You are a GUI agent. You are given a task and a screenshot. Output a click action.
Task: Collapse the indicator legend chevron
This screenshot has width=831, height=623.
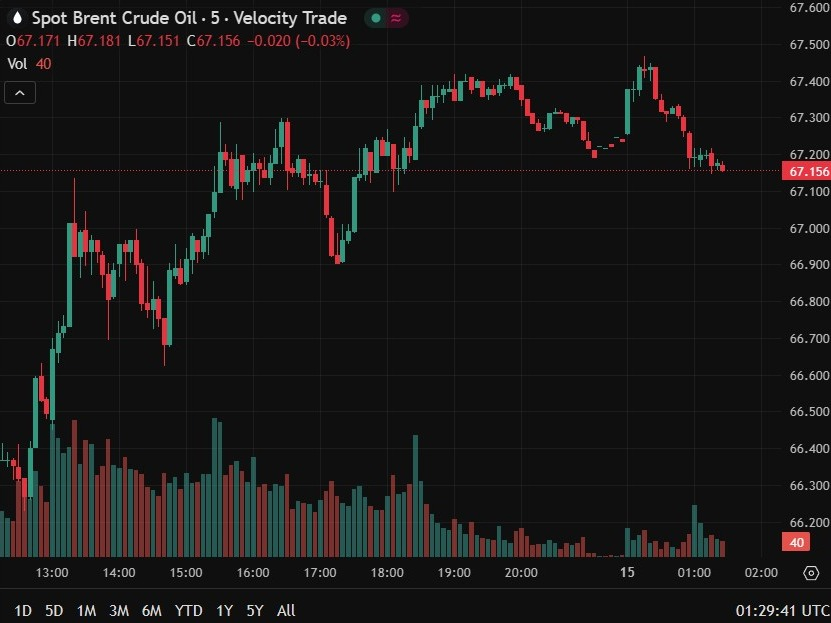pos(20,93)
